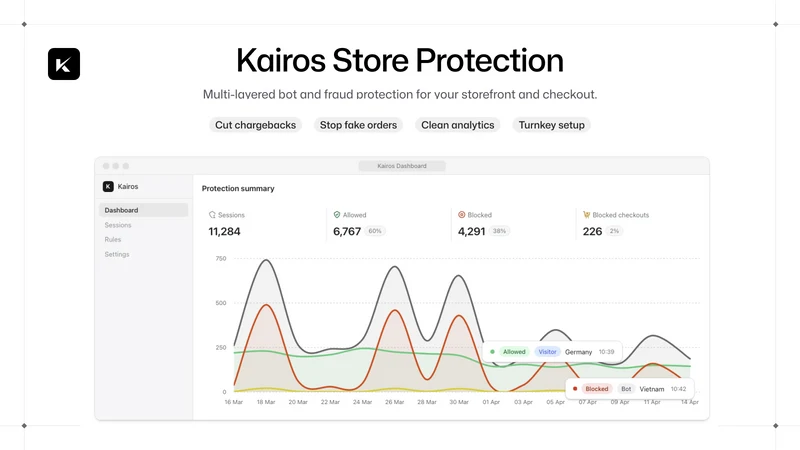Select the Cut chargebacks pill
The width and height of the screenshot is (800, 450).
[255, 125]
